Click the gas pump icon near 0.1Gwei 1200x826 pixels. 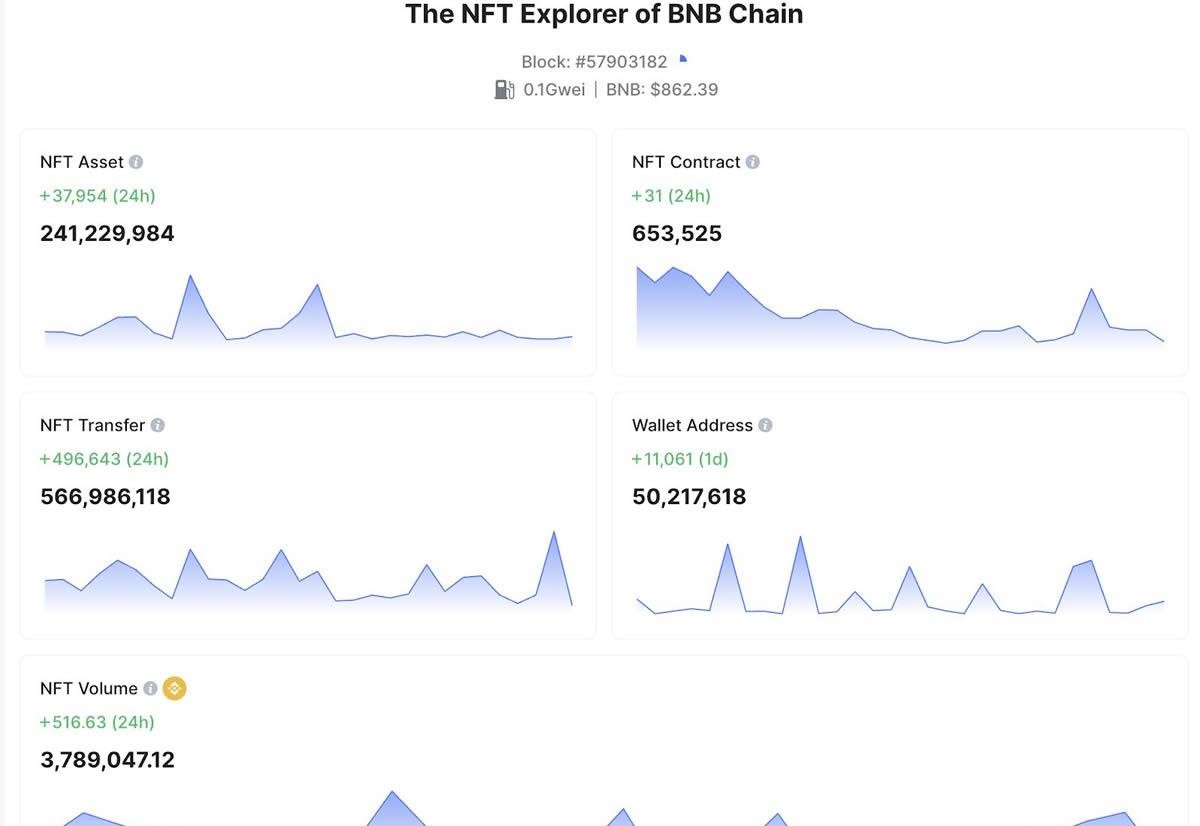[x=506, y=89]
